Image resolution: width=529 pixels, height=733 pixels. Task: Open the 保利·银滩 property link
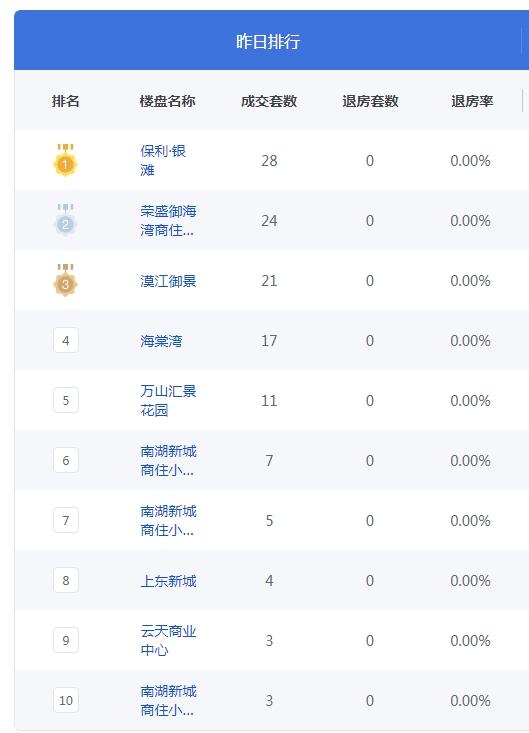coord(163,160)
